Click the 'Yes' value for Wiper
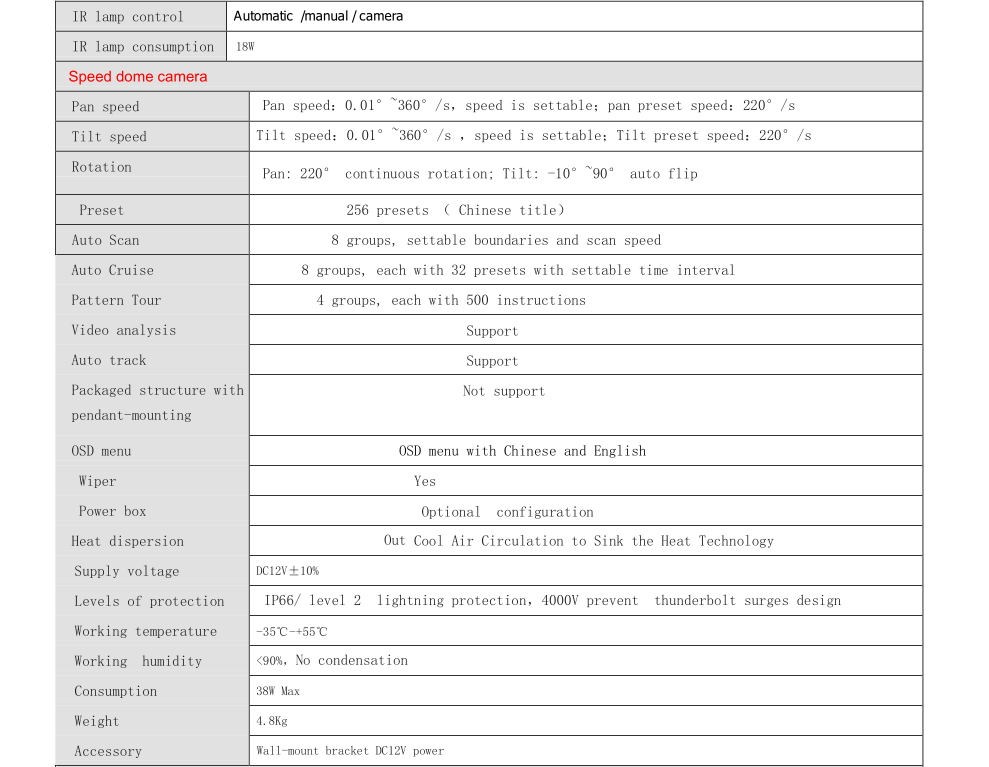The height and width of the screenshot is (767, 989). pos(425,481)
